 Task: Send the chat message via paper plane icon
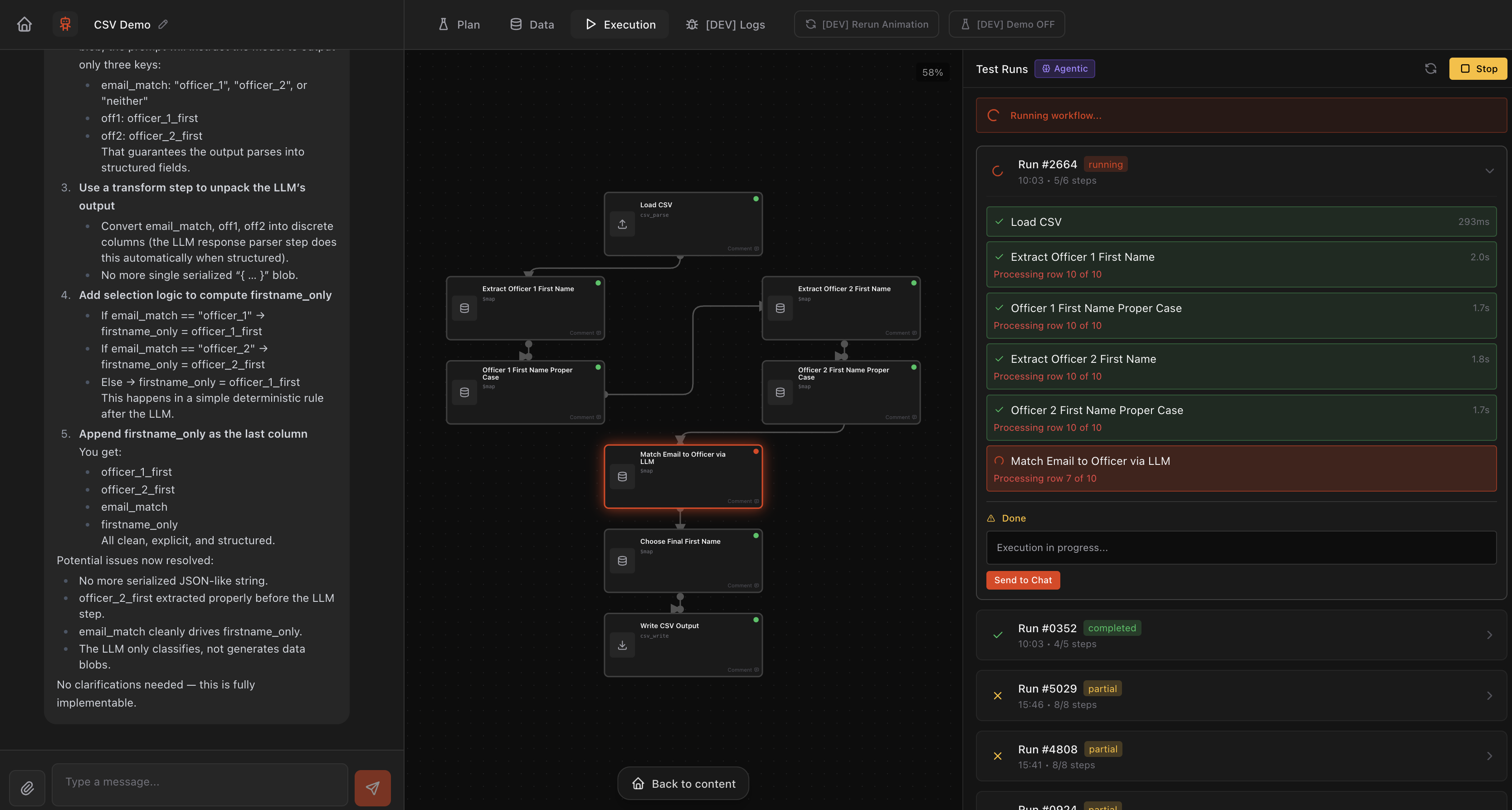[x=372, y=788]
